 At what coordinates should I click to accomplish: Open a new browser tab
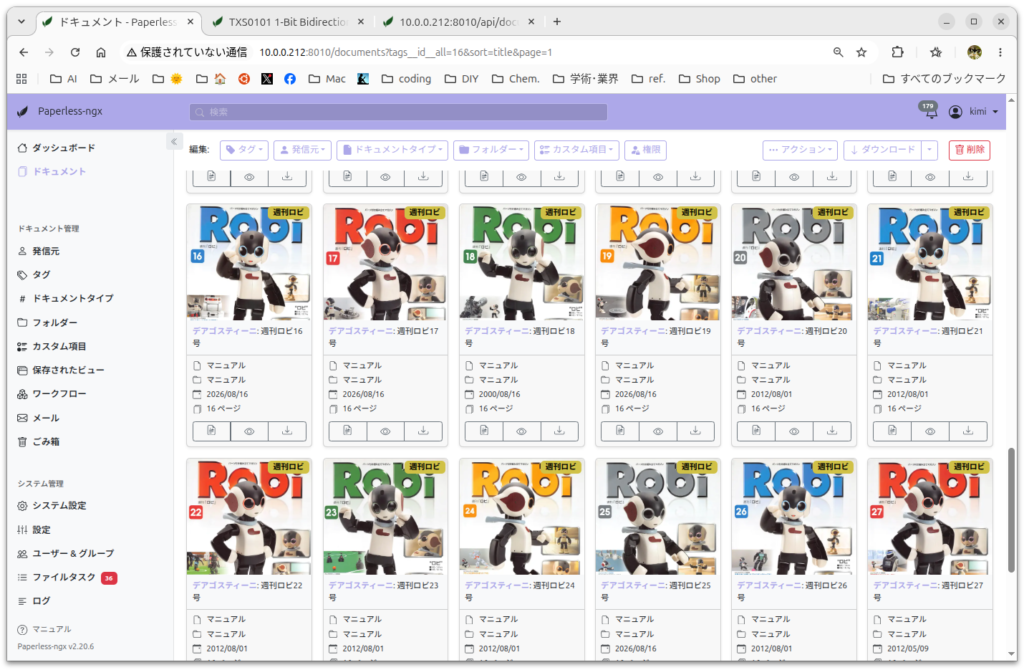(x=557, y=22)
